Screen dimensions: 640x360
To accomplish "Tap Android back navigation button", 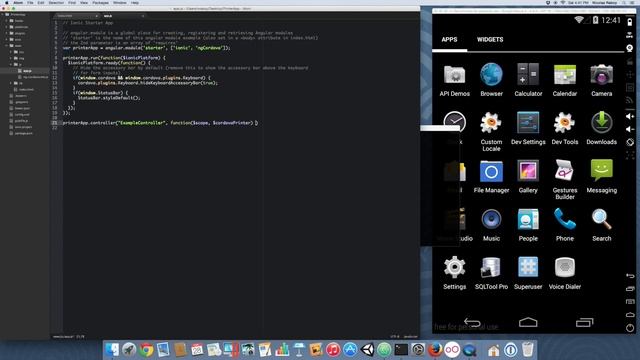I will click(x=472, y=322).
